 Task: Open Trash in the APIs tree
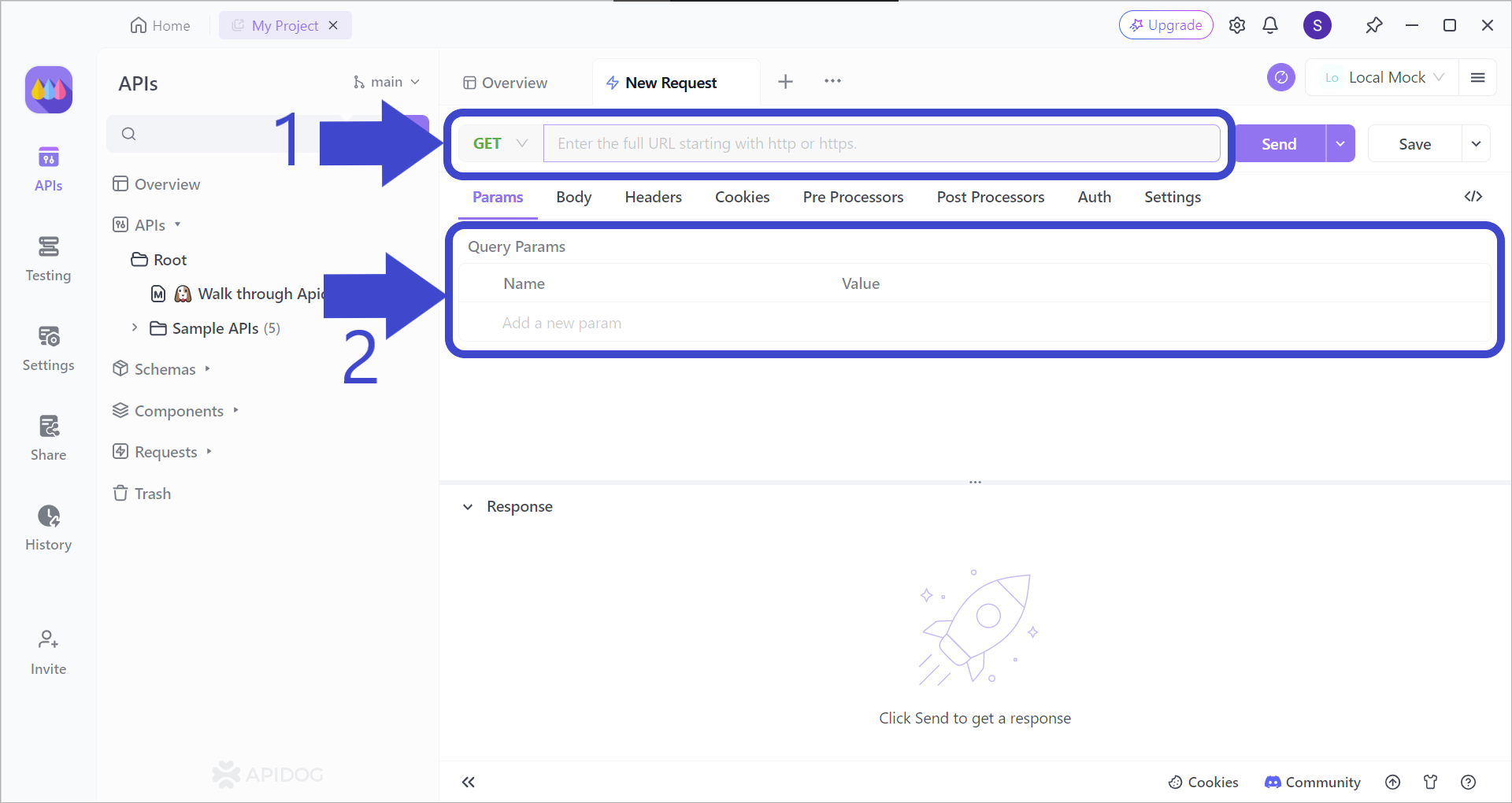[x=152, y=494]
